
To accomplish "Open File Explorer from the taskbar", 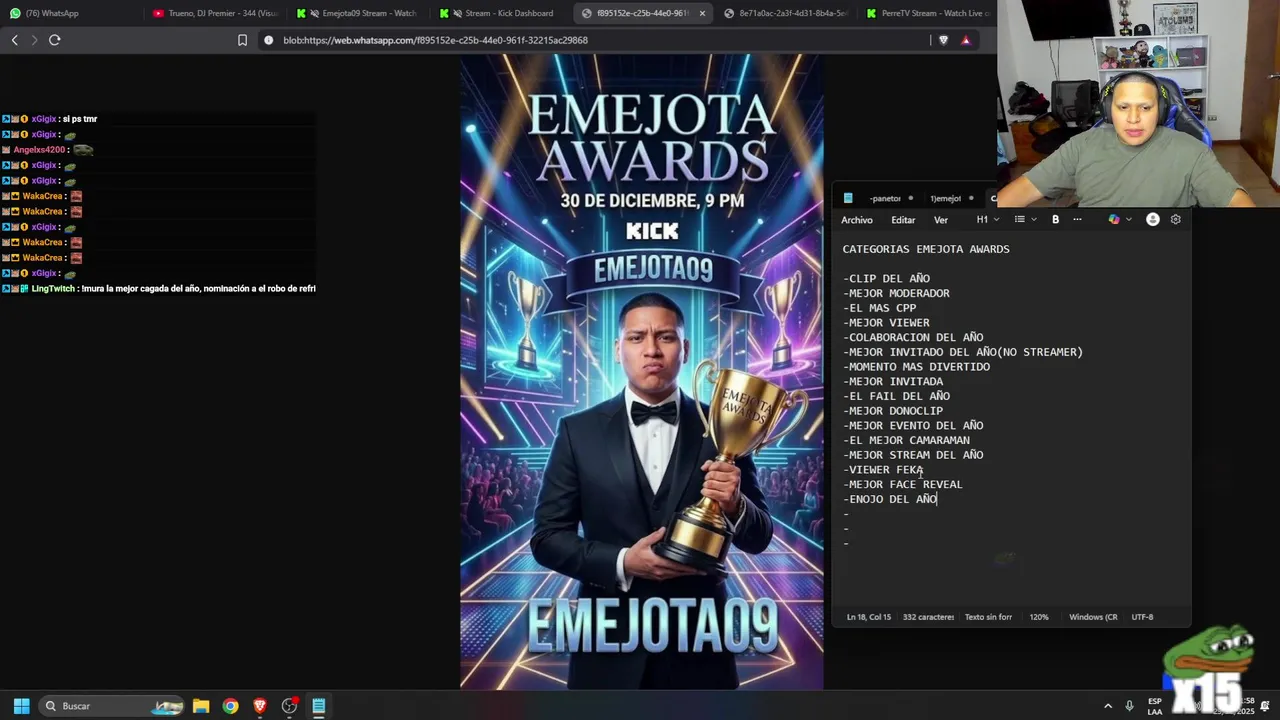I will pos(201,706).
